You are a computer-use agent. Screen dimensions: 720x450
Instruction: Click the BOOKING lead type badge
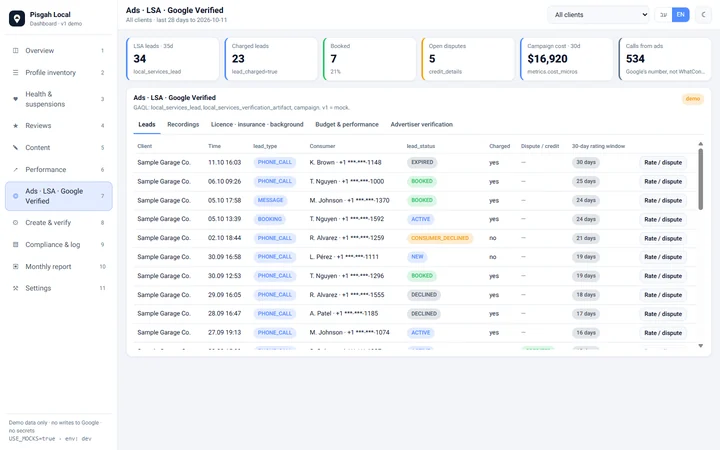270,219
